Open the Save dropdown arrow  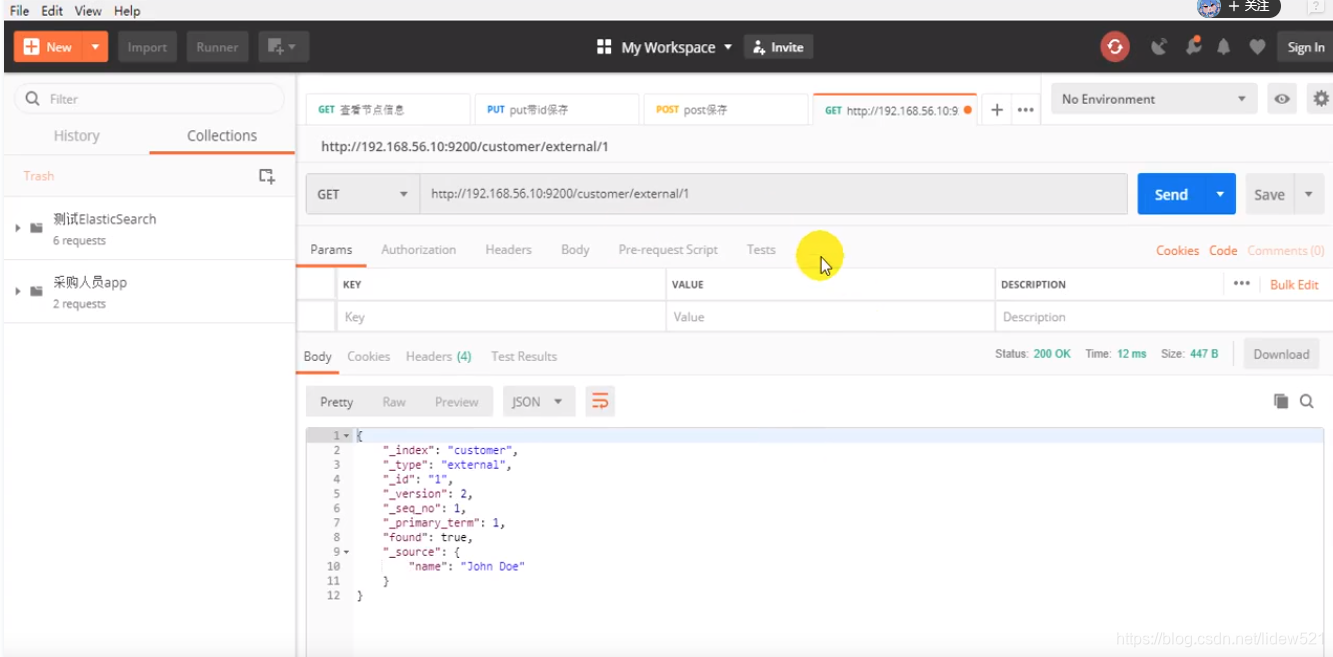coord(1309,195)
